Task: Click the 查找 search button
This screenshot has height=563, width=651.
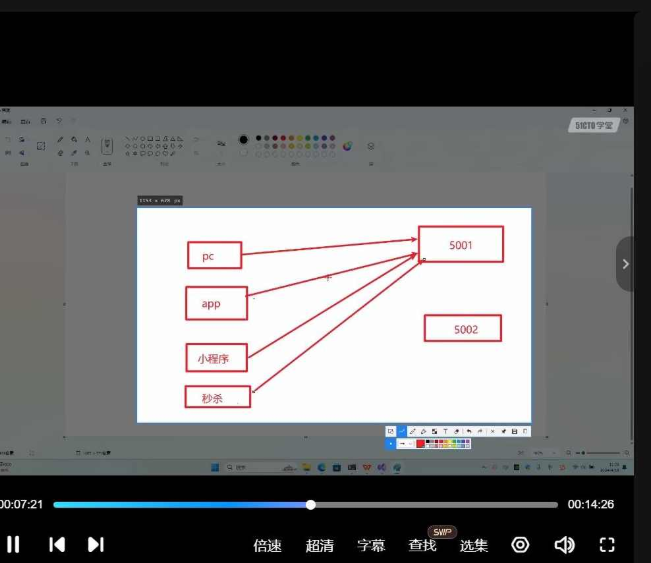Action: pyautogui.click(x=422, y=545)
